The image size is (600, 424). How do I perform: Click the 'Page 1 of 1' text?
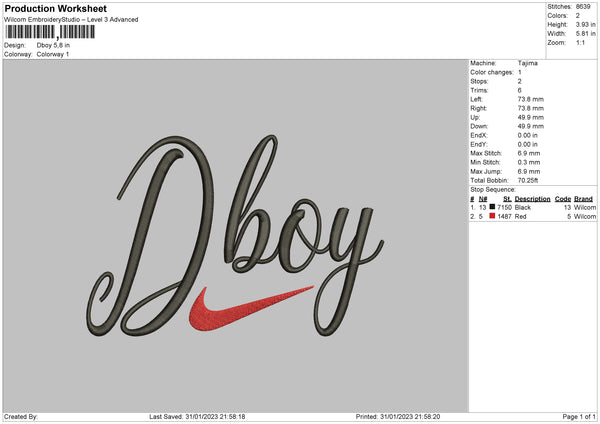pos(579,417)
